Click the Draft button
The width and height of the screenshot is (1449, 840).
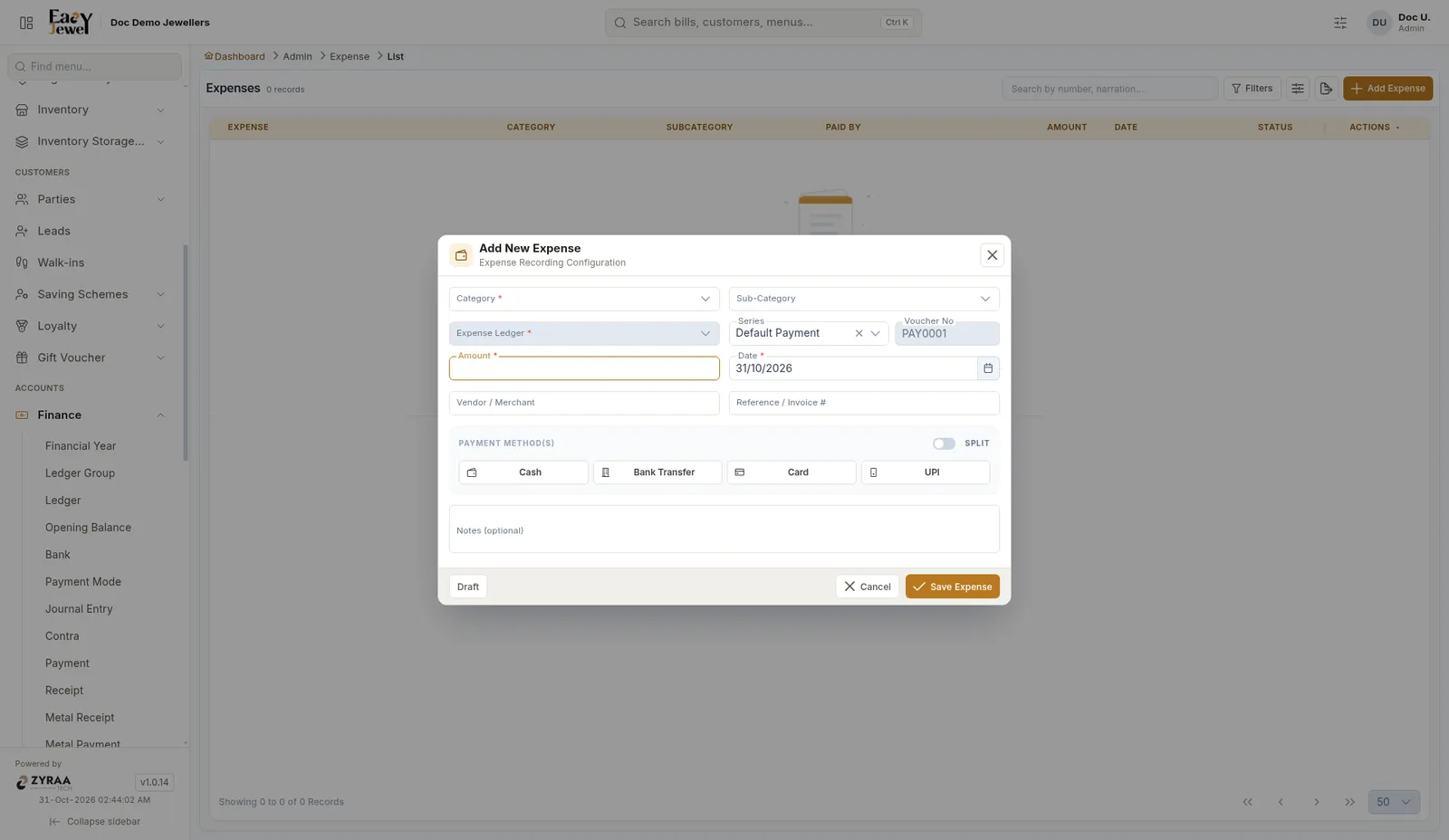[468, 587]
